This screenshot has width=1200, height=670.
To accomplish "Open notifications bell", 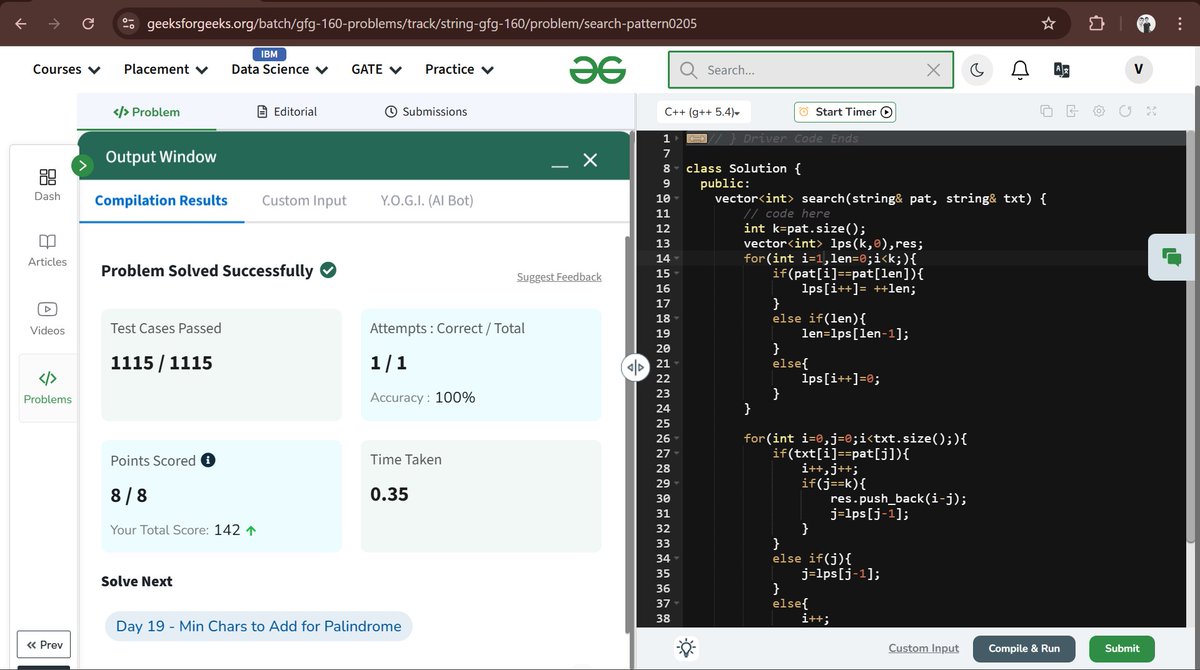I will click(1020, 70).
